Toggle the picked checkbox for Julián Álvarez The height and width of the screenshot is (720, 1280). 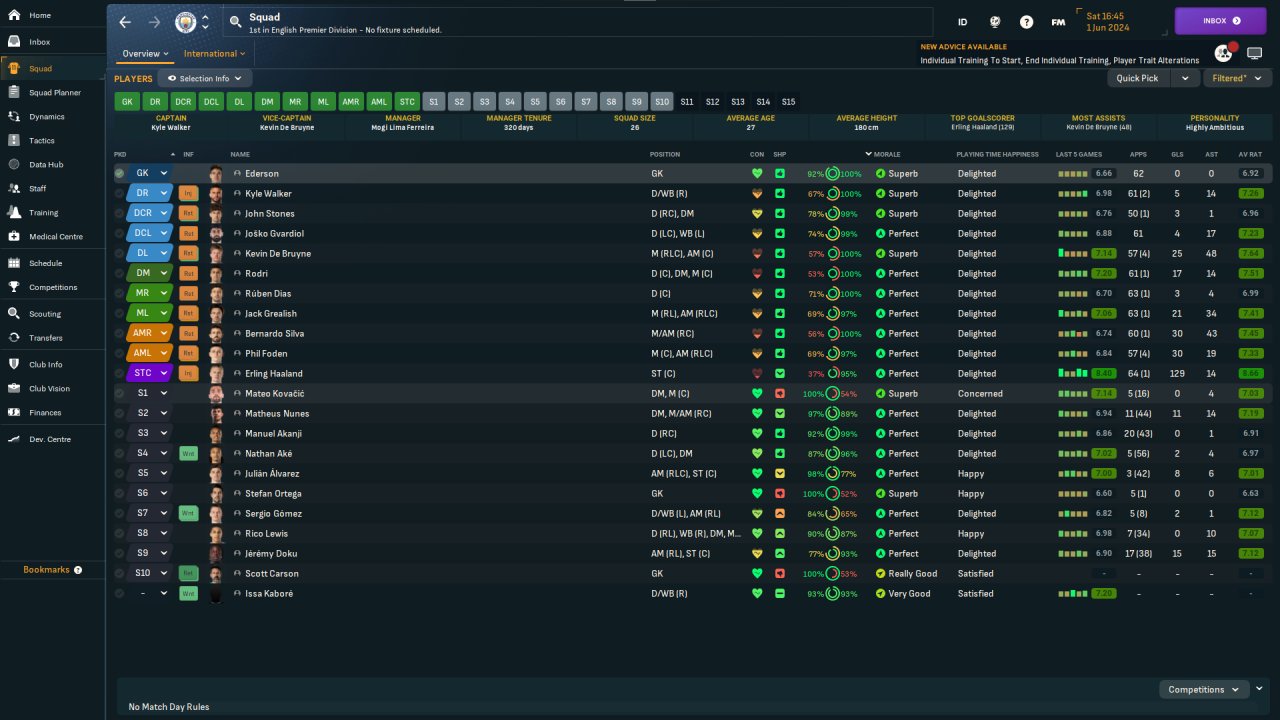pyautogui.click(x=120, y=473)
